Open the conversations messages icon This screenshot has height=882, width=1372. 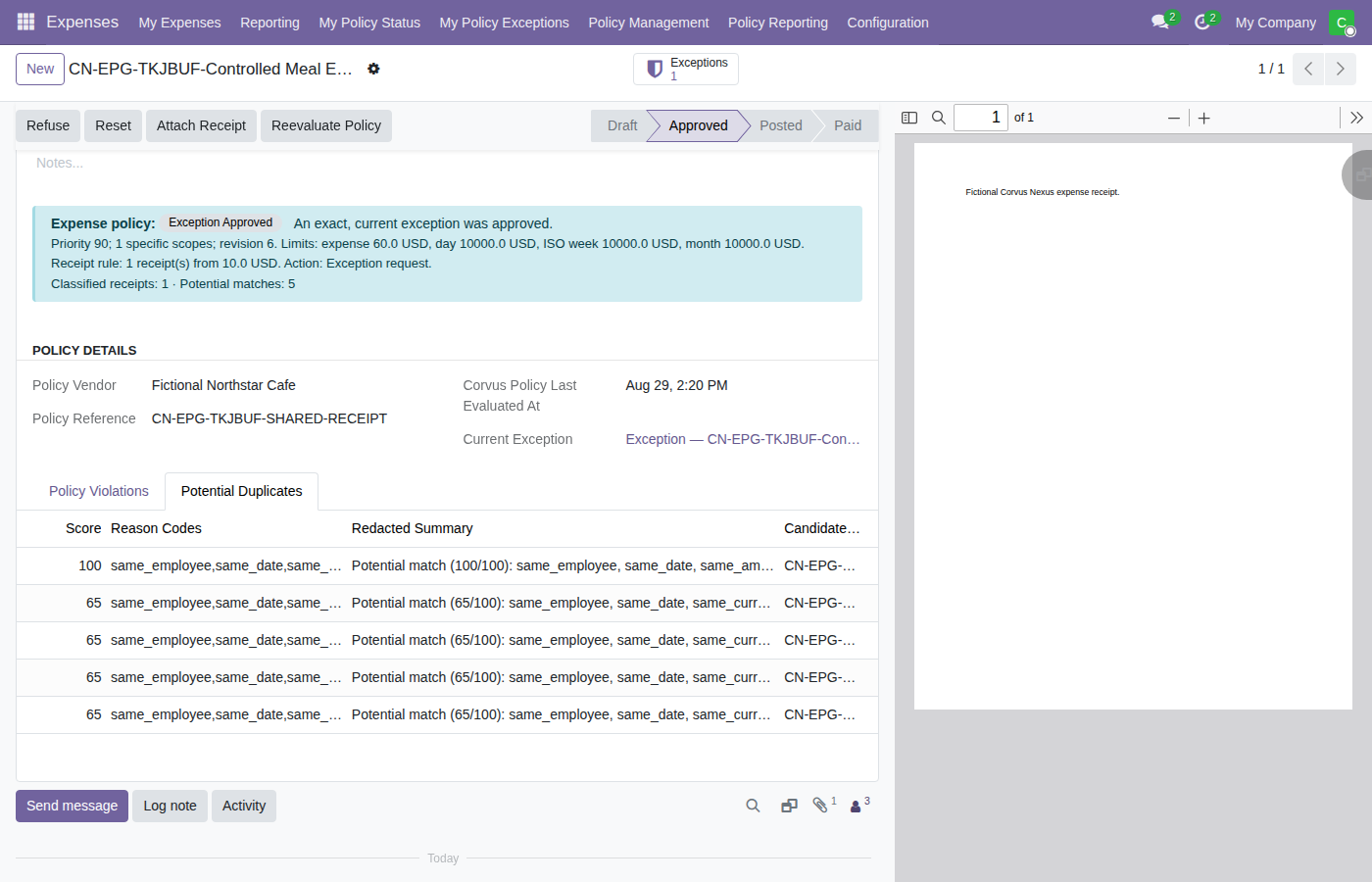click(x=1161, y=22)
